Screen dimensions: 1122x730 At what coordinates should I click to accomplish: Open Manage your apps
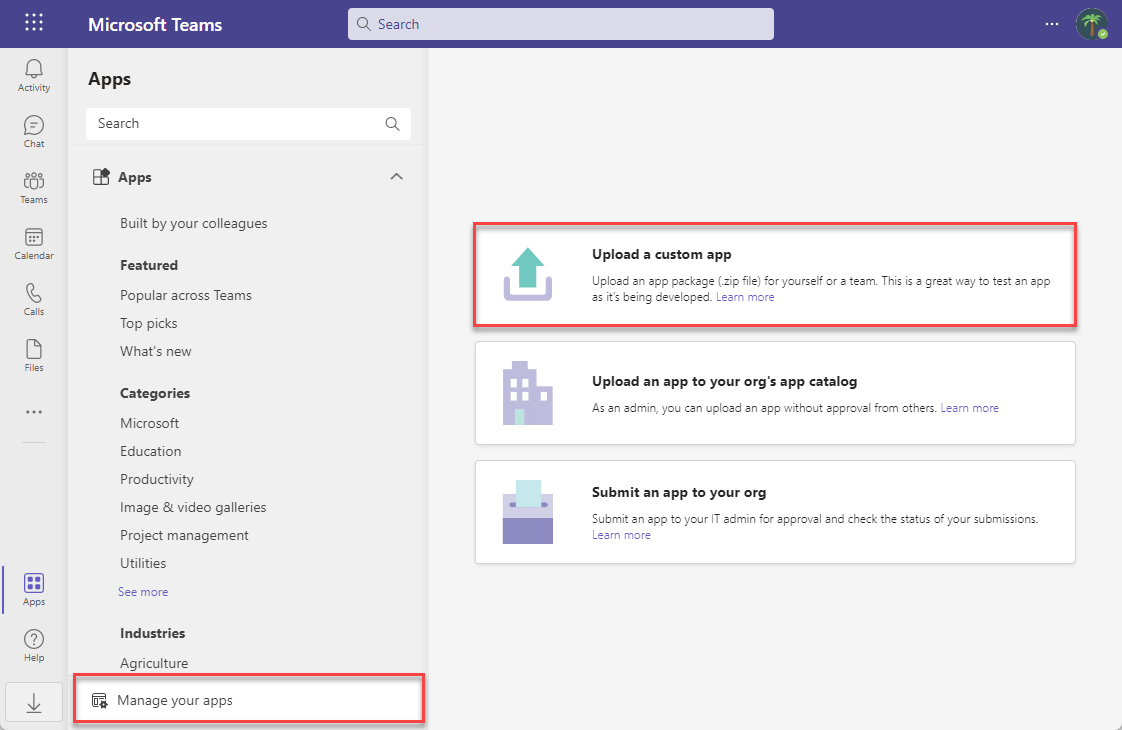[249, 699]
